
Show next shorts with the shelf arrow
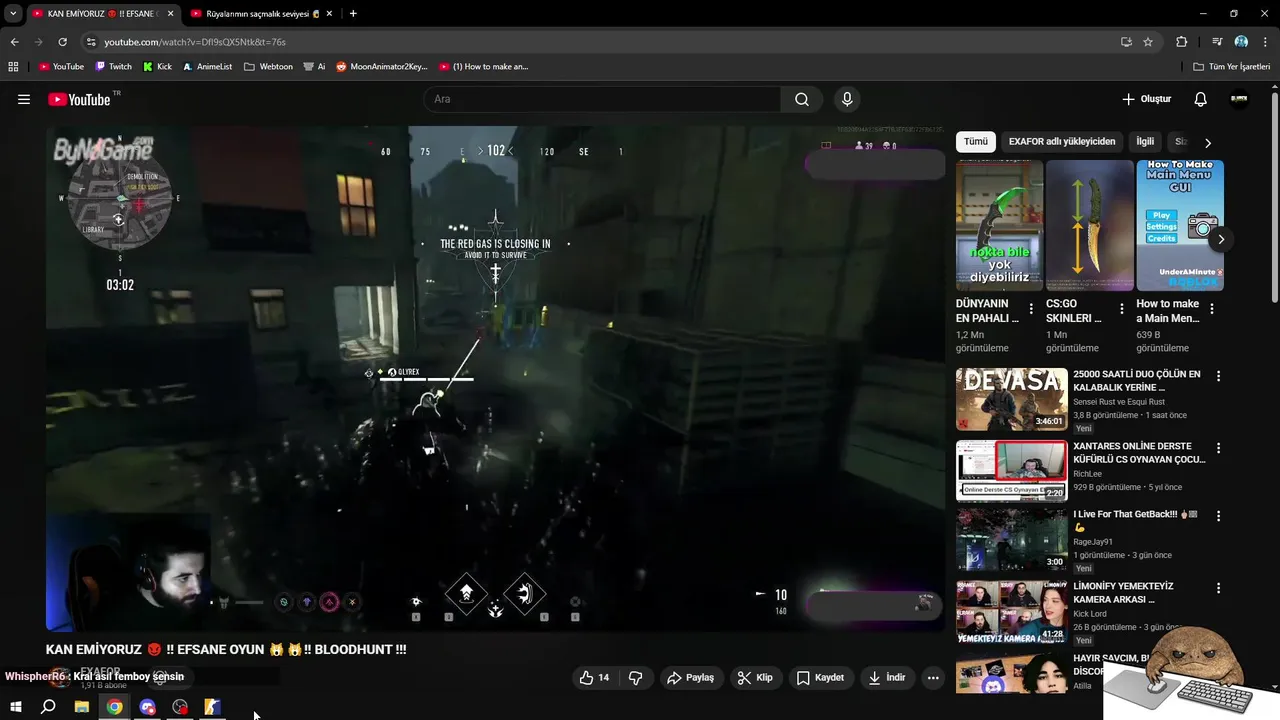tap(1220, 239)
